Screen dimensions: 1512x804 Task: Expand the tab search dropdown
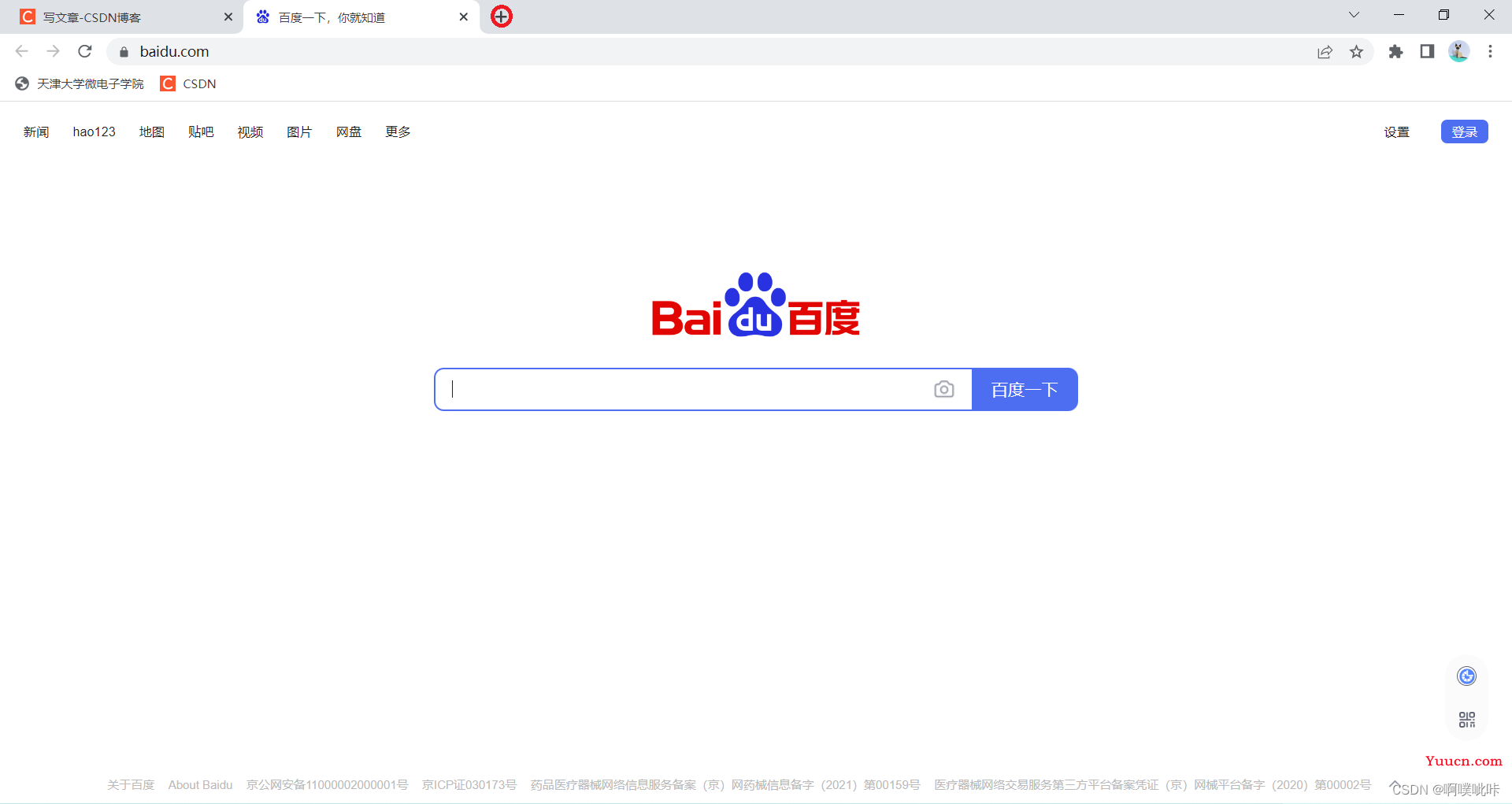click(1354, 15)
